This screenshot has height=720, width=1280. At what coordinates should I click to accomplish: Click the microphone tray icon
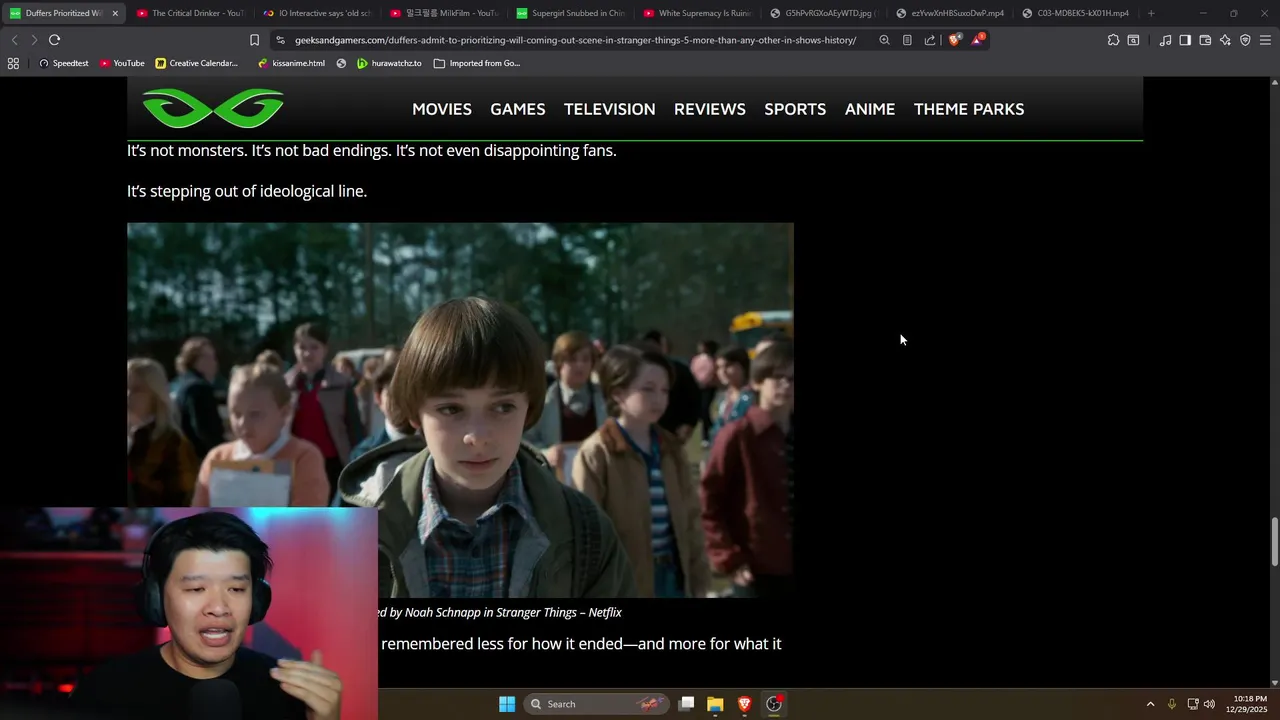1172,704
